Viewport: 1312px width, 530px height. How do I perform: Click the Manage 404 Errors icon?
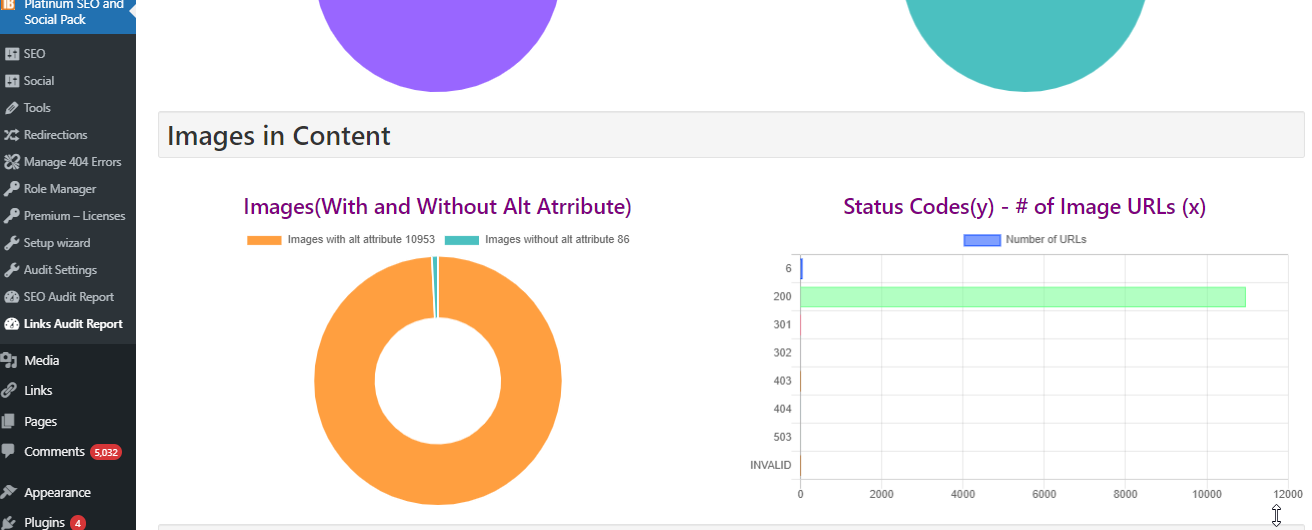click(12, 162)
